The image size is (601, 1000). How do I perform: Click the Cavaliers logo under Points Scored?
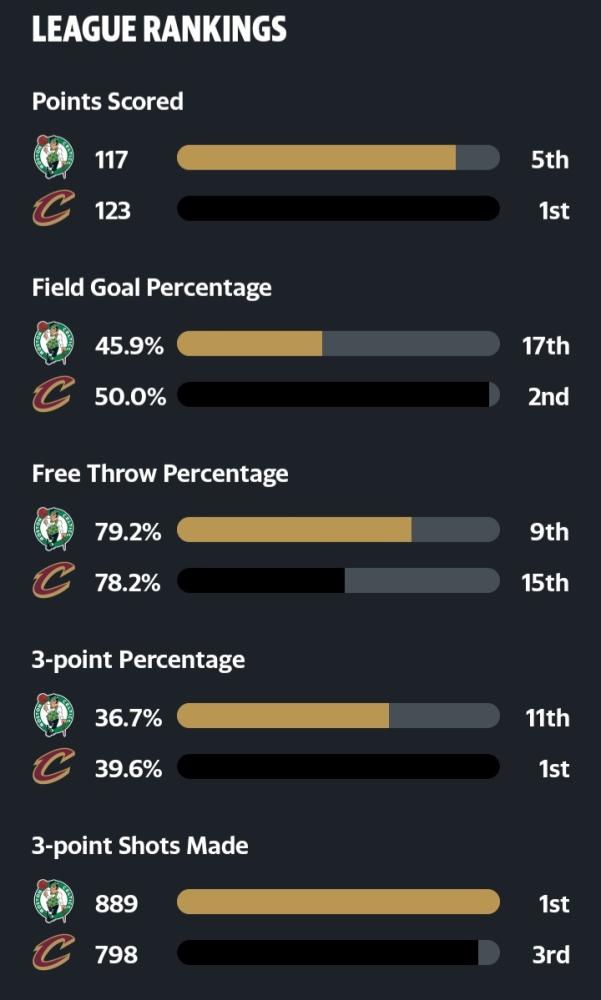54,208
